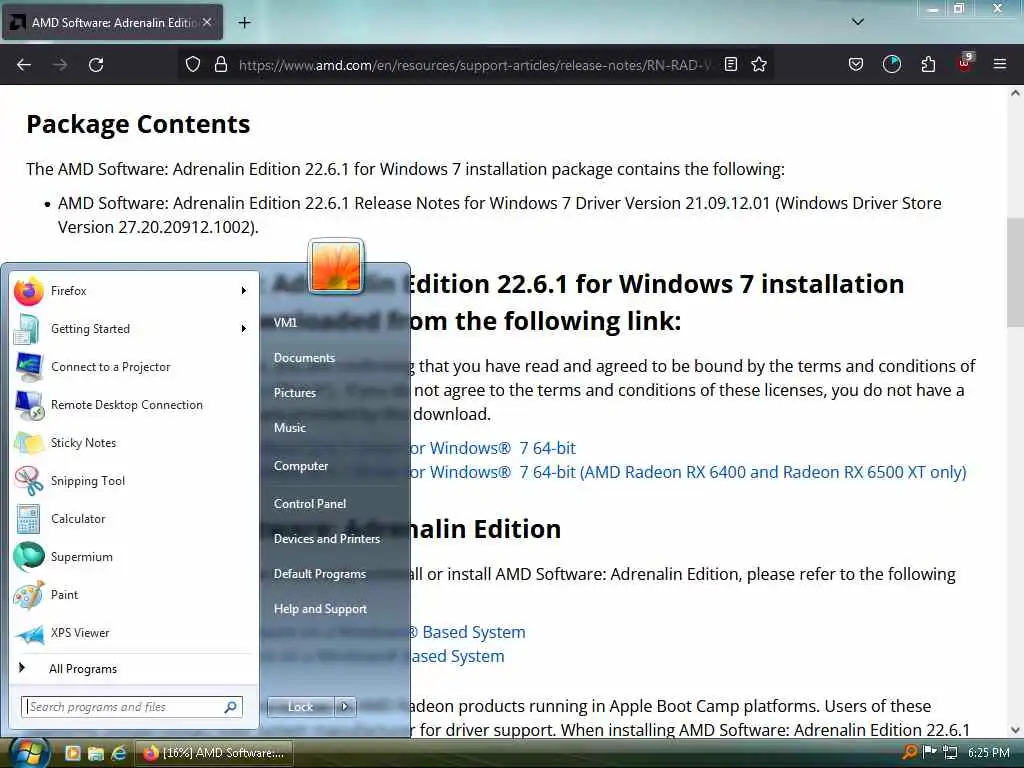
Task: Click scrollbar up arrow on page
Action: tap(1015, 93)
